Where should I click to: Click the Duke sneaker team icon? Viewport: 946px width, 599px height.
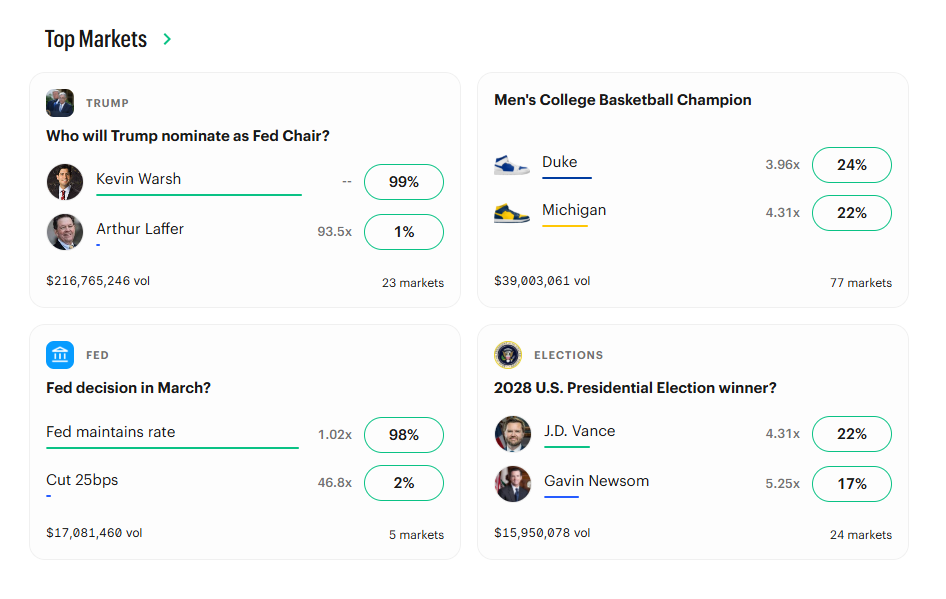[513, 165]
